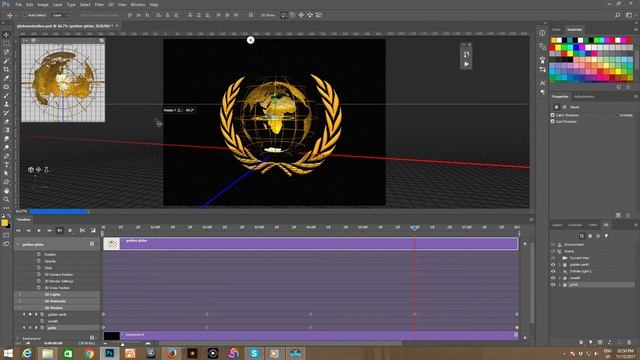
Task: Open the foreground color picker swatch
Action: (4, 222)
